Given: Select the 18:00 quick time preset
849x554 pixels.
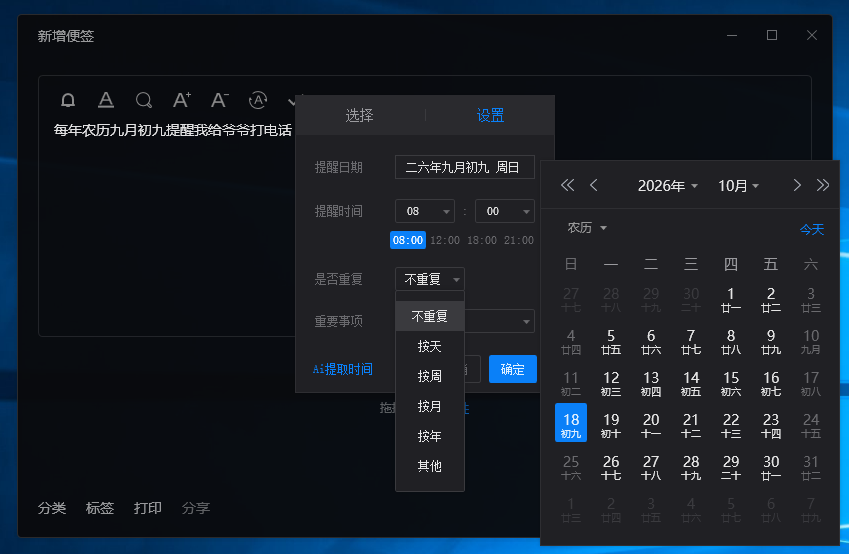Looking at the screenshot, I should (482, 240).
